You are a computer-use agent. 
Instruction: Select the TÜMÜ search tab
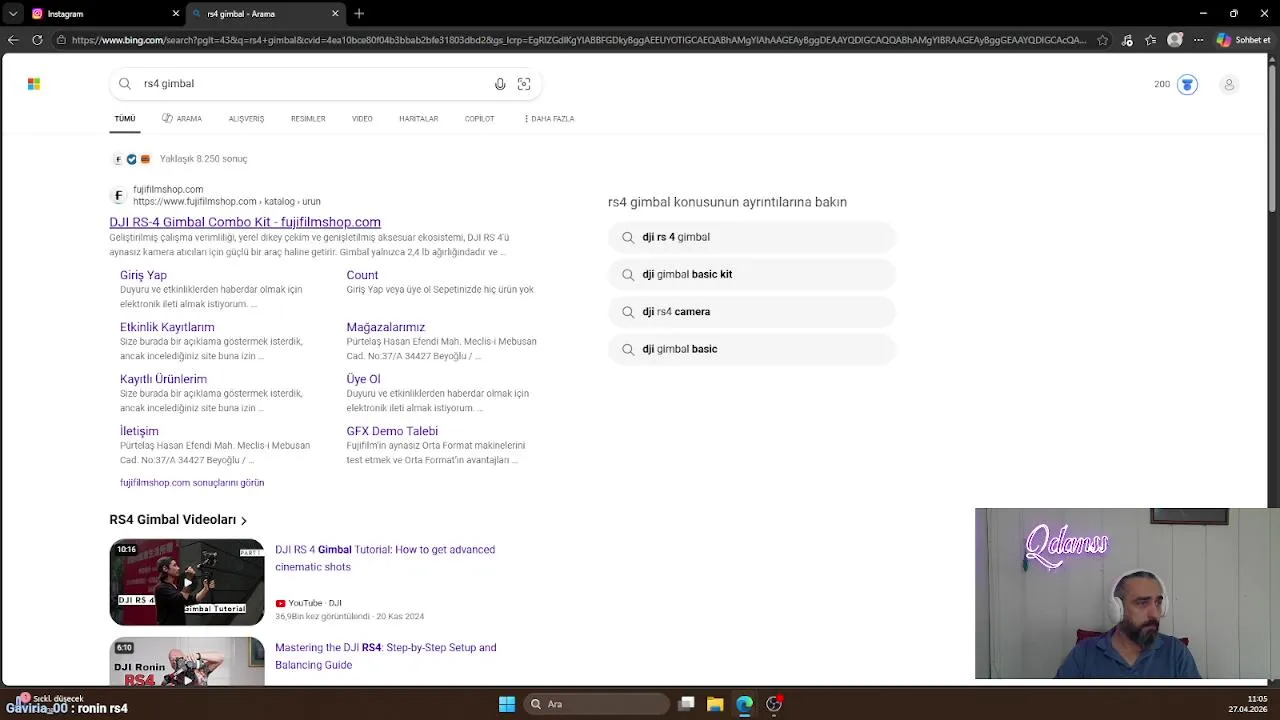pos(125,118)
